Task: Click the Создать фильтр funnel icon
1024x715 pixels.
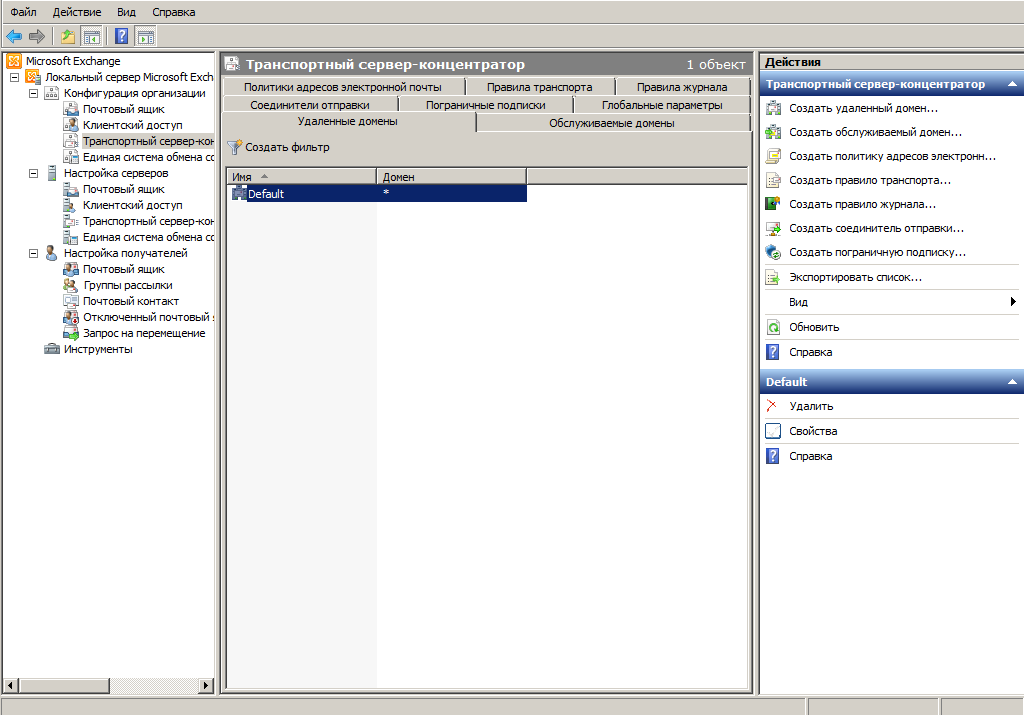Action: 234,148
